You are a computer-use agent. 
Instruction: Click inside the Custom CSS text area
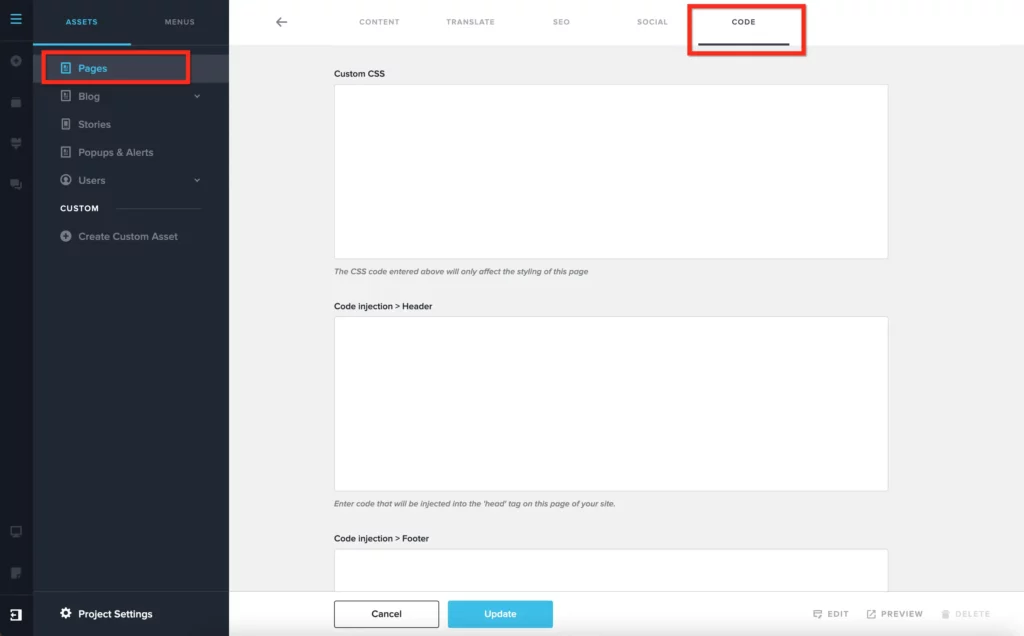pyautogui.click(x=610, y=170)
